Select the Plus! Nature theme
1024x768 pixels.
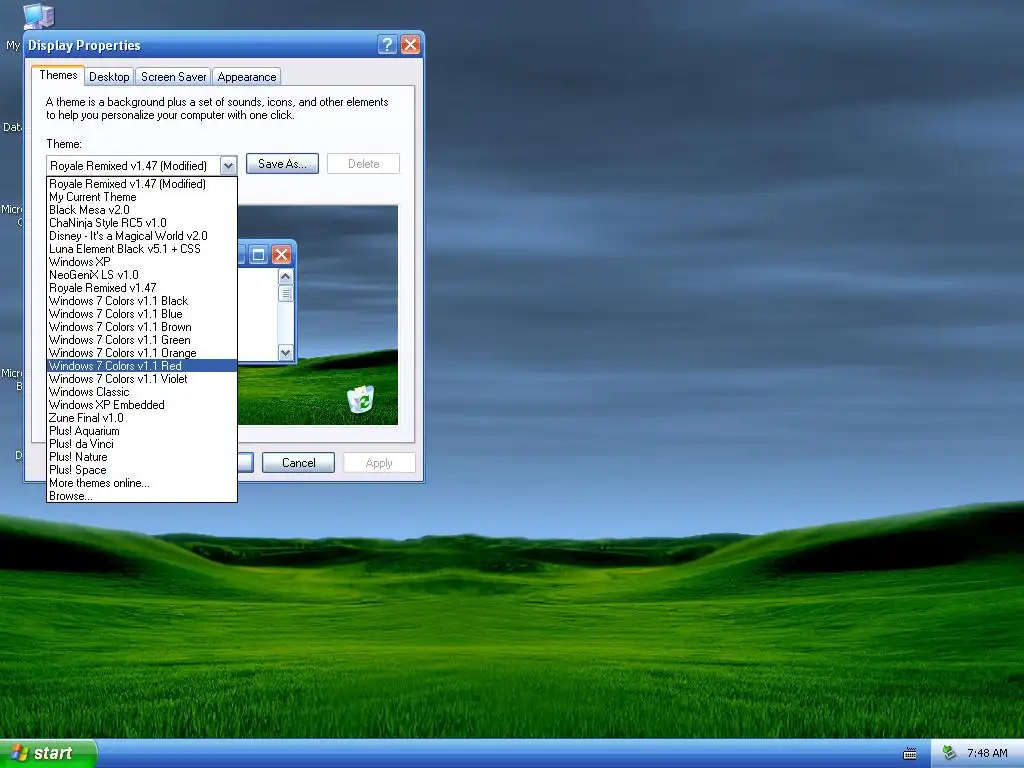[x=142, y=457]
